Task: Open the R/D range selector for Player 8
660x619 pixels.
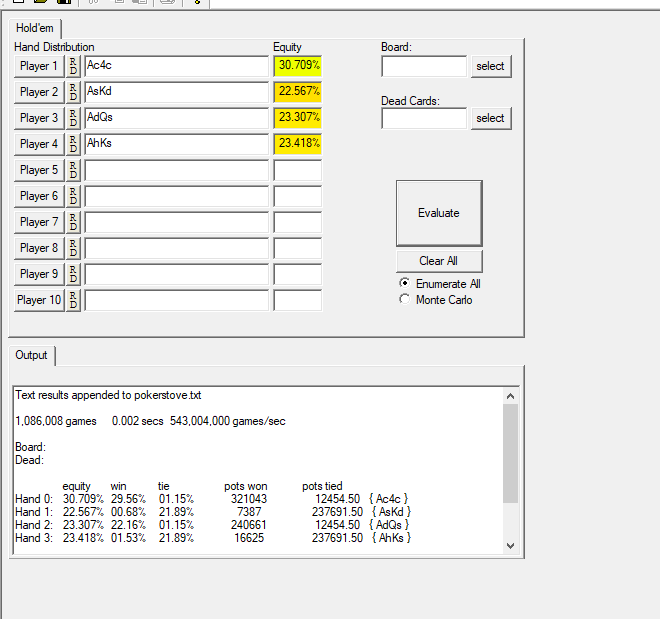Action: pos(73,248)
